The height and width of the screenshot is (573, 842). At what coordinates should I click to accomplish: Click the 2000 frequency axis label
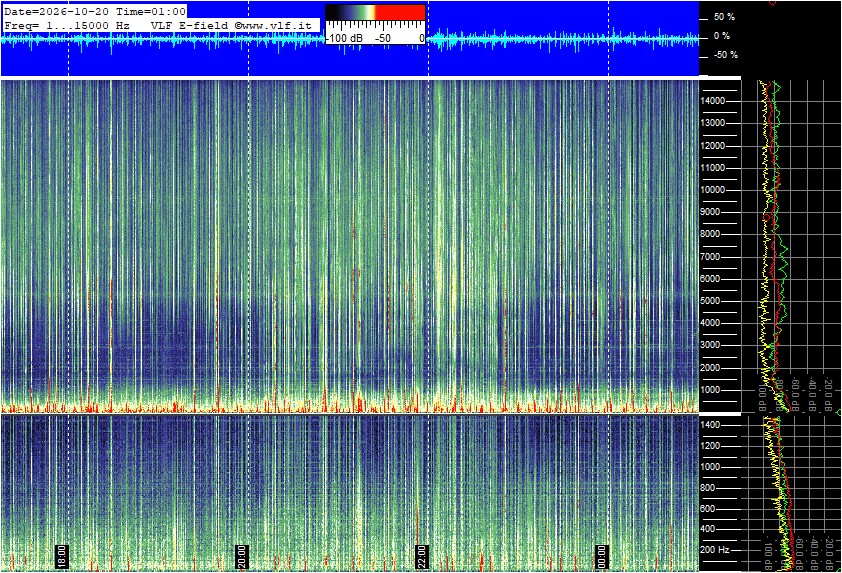pyautogui.click(x=710, y=368)
